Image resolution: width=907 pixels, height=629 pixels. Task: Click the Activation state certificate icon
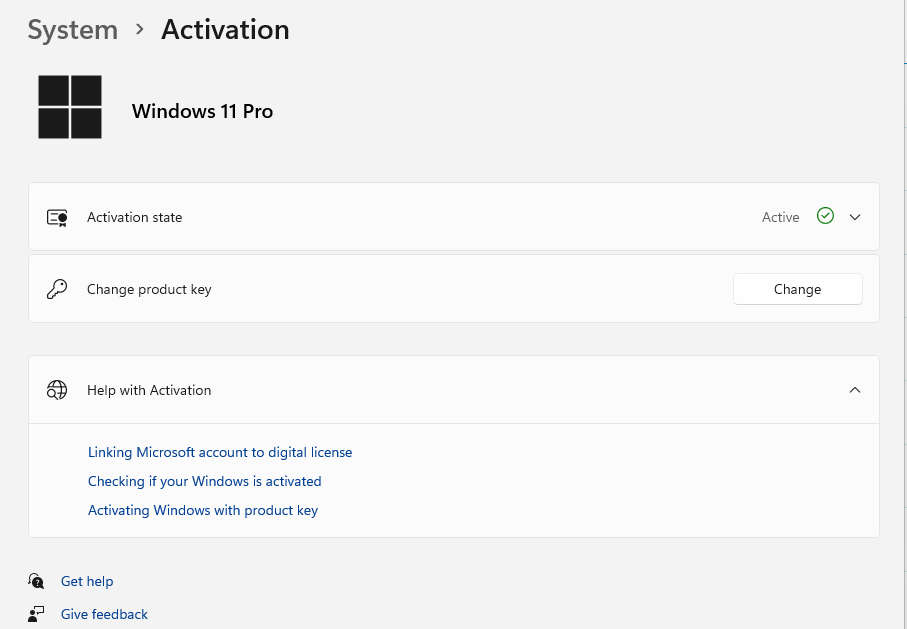57,217
